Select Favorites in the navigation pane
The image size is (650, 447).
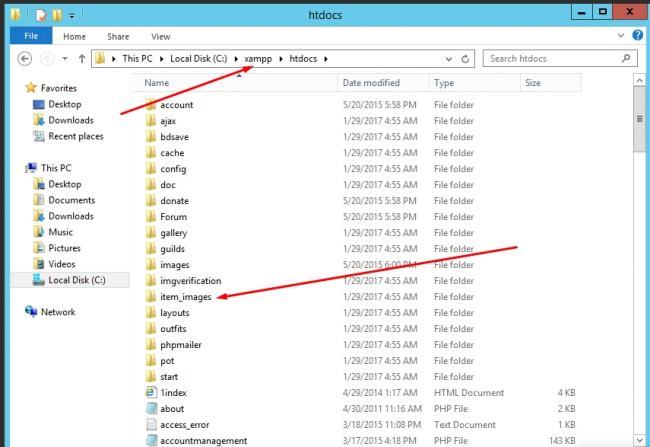point(58,88)
